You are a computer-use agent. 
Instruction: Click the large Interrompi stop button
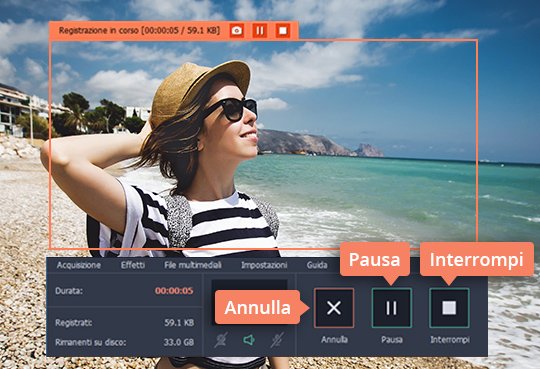coord(449,308)
